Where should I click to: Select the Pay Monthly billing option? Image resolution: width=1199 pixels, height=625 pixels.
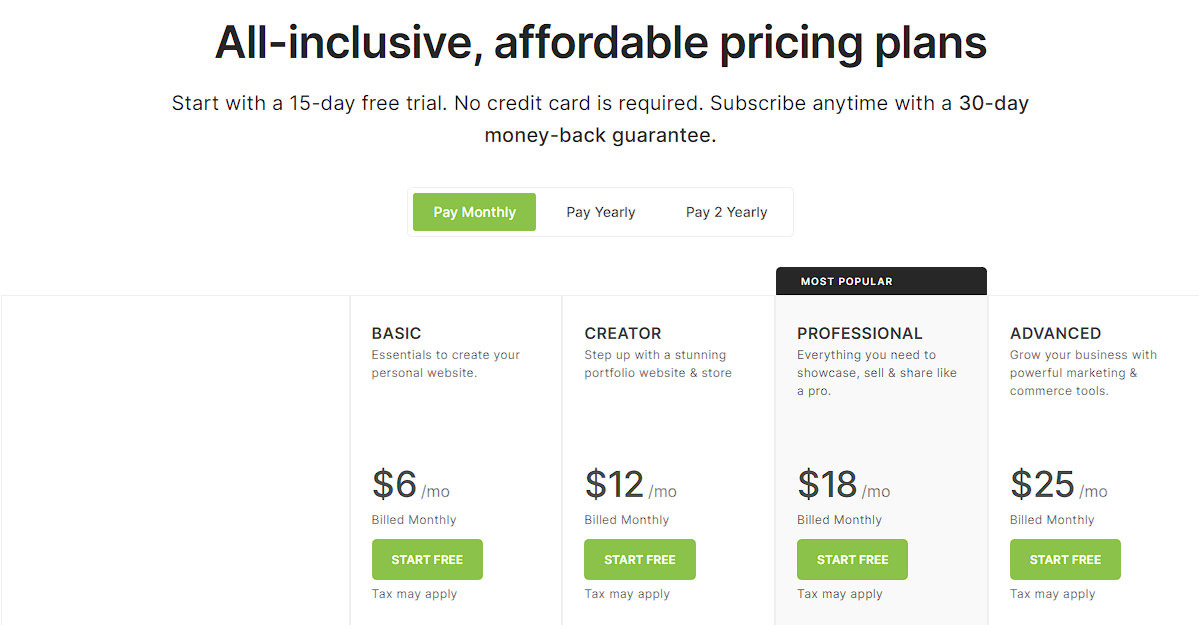tap(474, 212)
